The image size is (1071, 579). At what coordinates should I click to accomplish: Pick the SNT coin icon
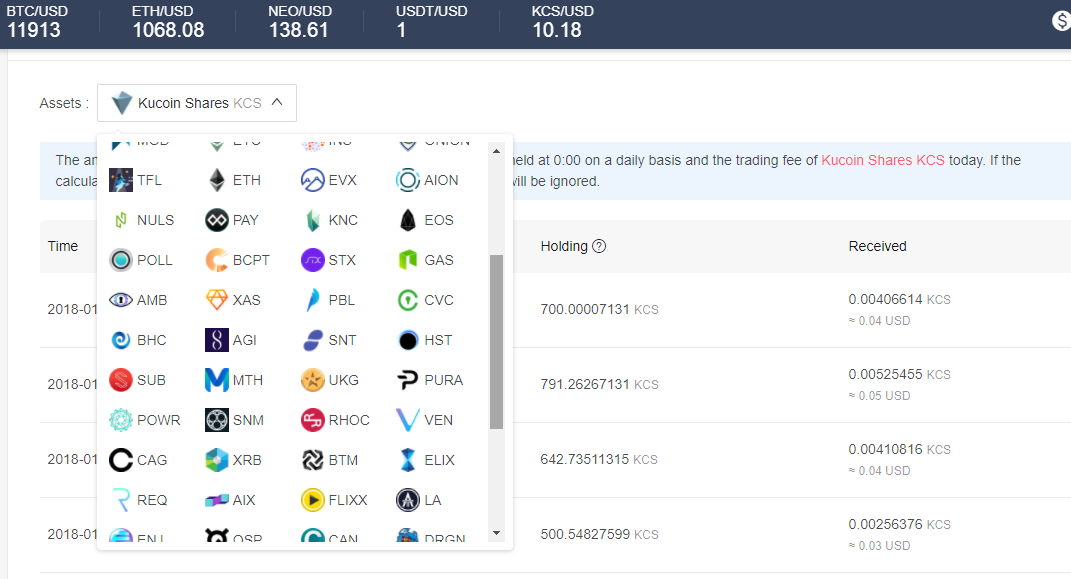(x=312, y=340)
